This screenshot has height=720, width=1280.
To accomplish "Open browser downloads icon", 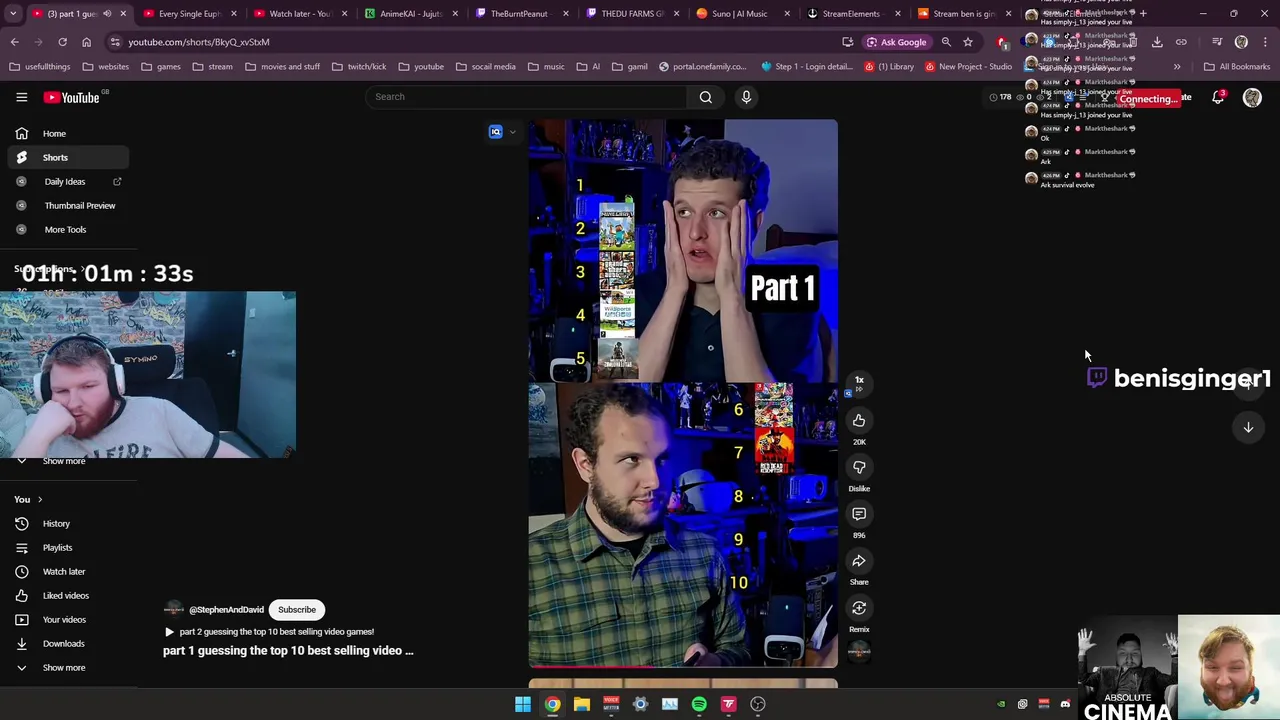I will pyautogui.click(x=1157, y=42).
